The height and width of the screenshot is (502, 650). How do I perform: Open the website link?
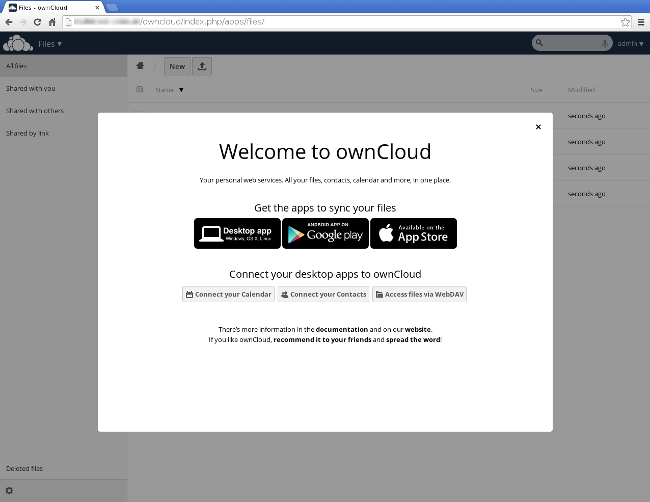point(418,330)
